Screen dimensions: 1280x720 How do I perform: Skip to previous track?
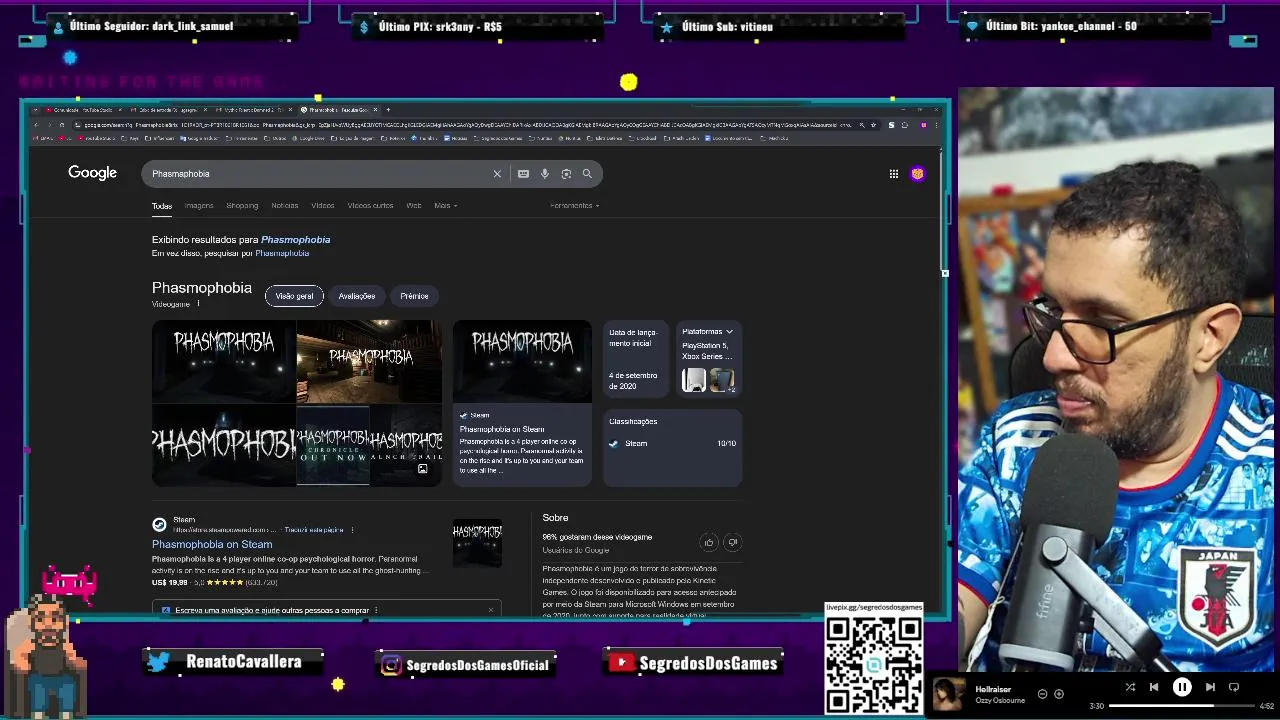click(1154, 687)
